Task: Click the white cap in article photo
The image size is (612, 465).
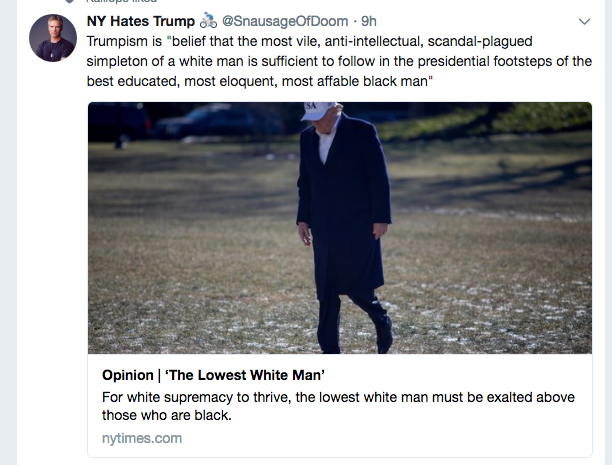Action: click(x=318, y=111)
